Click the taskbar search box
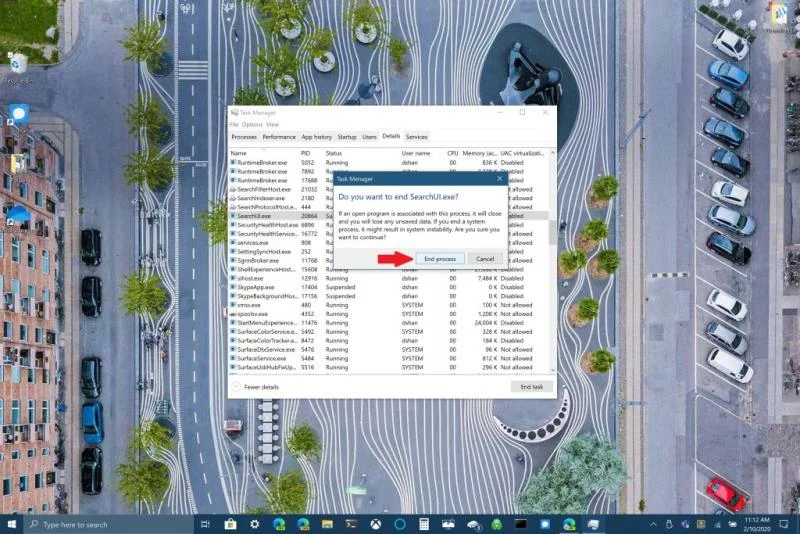The image size is (800, 534). [x=109, y=524]
